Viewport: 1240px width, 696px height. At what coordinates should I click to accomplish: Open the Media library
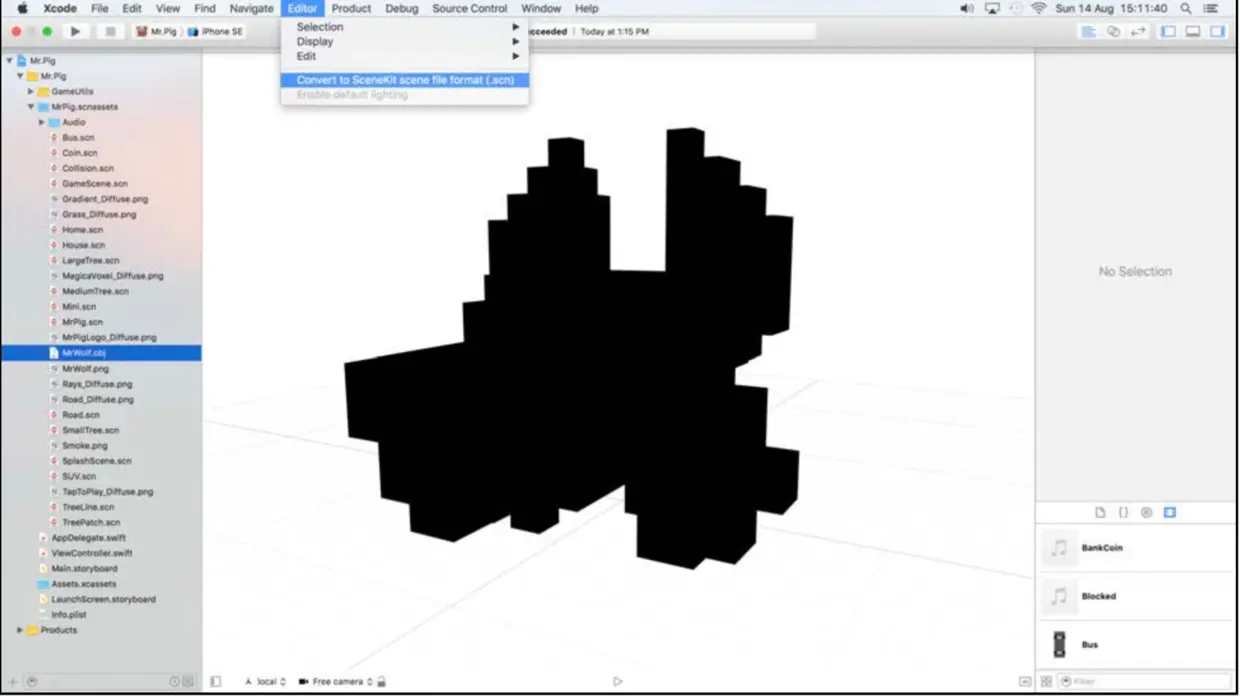(x=1168, y=512)
